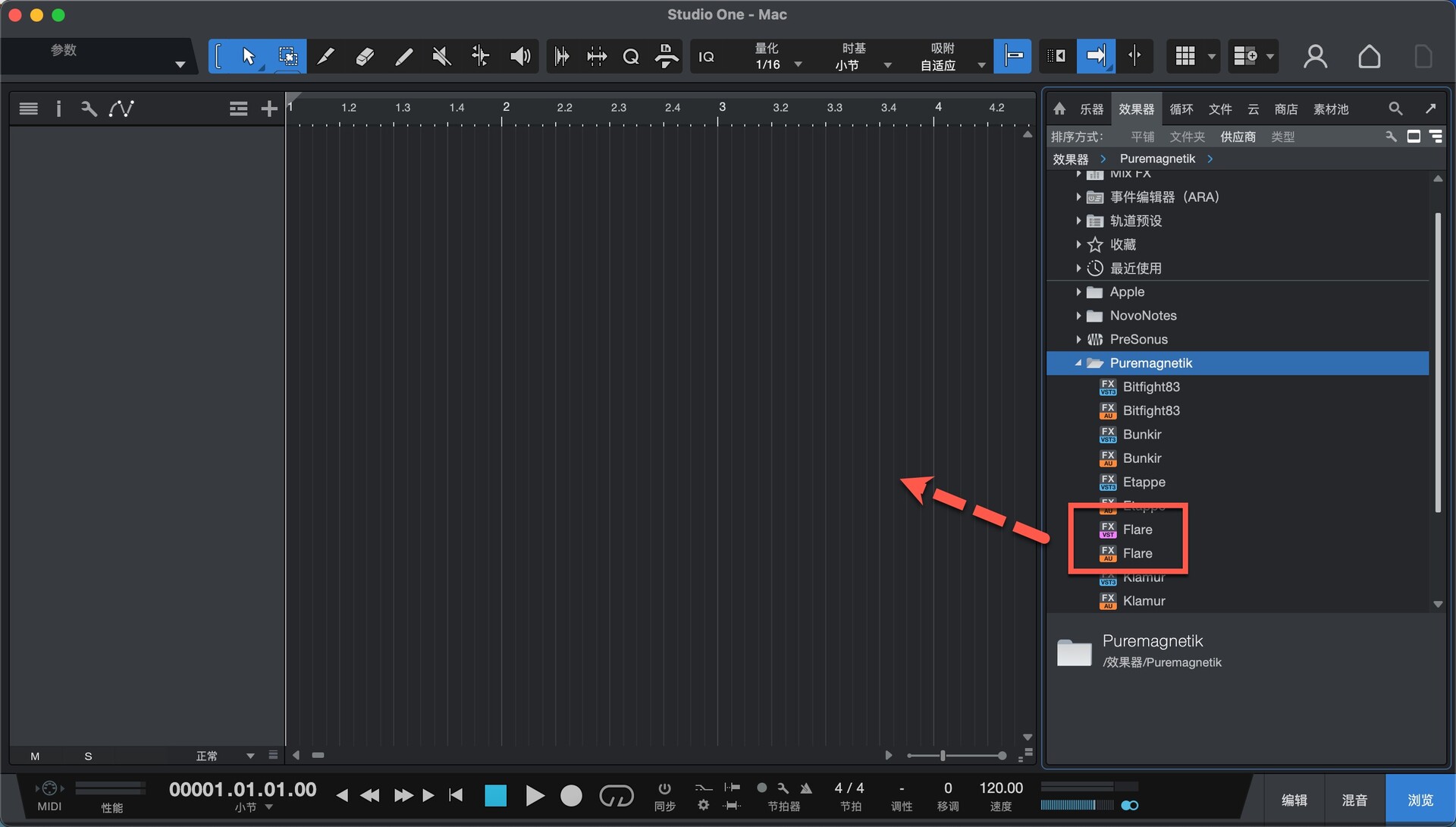1456x827 pixels.
Task: Expand the 最近使用 recent folder
Action: coord(1078,268)
